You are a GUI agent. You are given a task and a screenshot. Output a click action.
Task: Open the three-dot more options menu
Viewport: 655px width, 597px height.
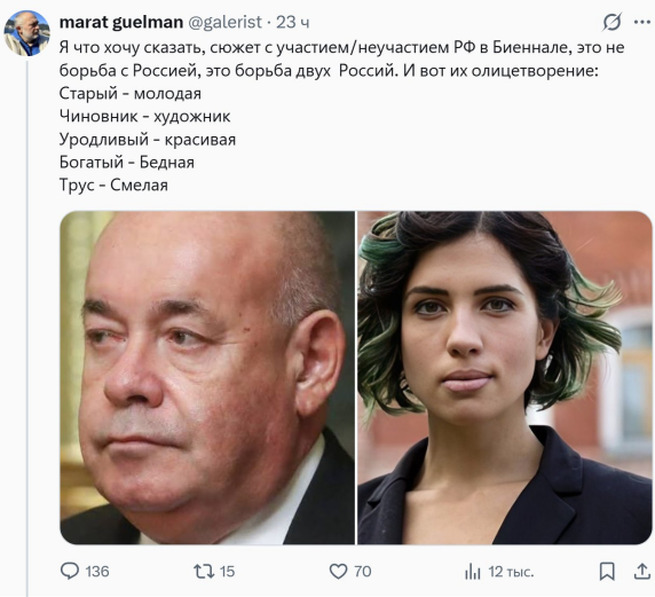642,22
